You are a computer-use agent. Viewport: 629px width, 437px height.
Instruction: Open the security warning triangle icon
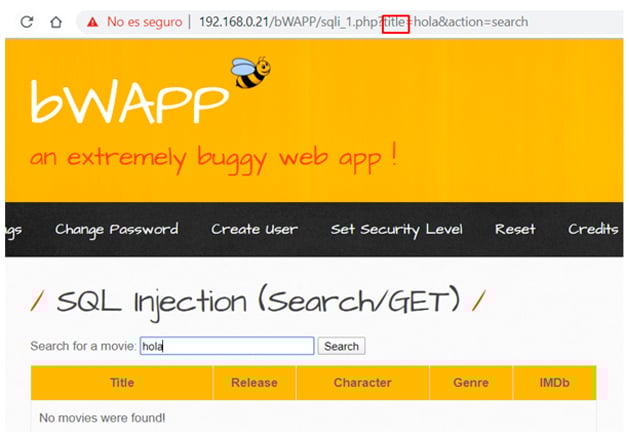[92, 21]
